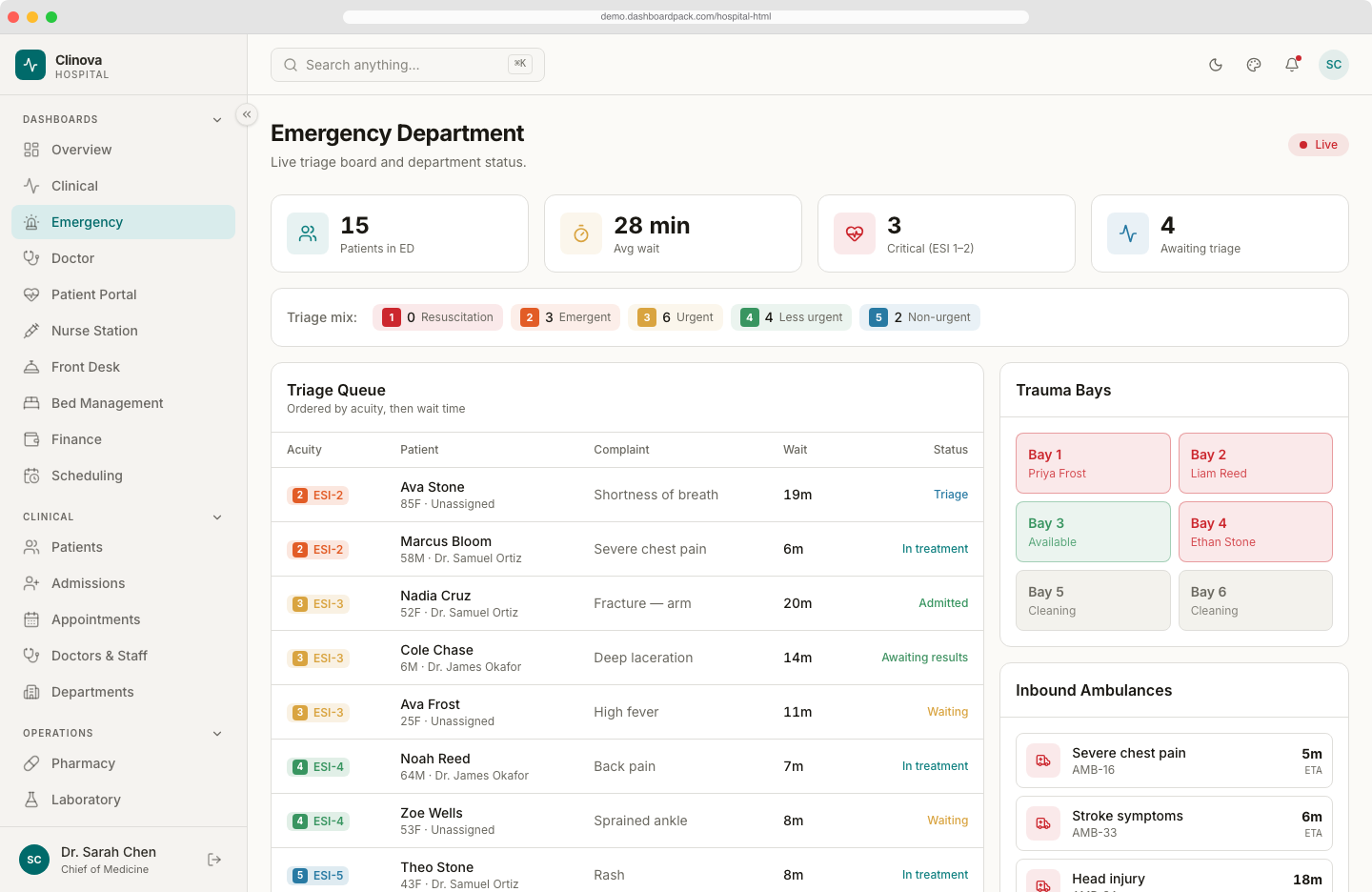This screenshot has height=892, width=1372.
Task: Click ESI-4 badge for Noah Reed
Action: 318,767
